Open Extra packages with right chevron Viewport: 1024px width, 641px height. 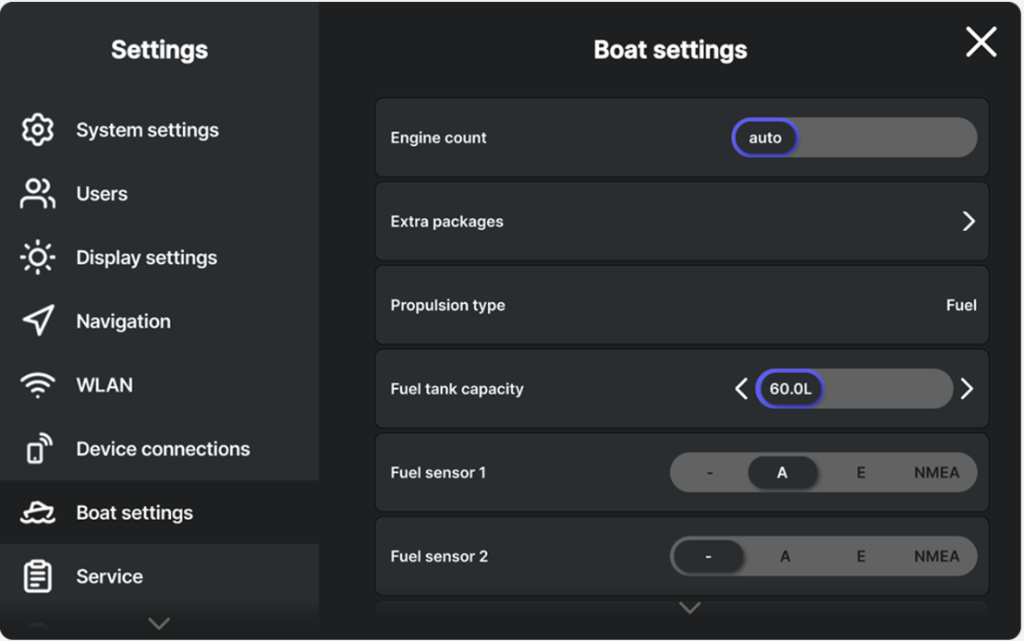click(968, 221)
